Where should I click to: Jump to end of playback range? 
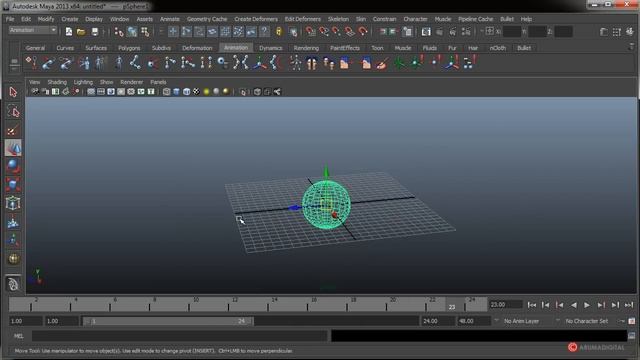(629, 305)
